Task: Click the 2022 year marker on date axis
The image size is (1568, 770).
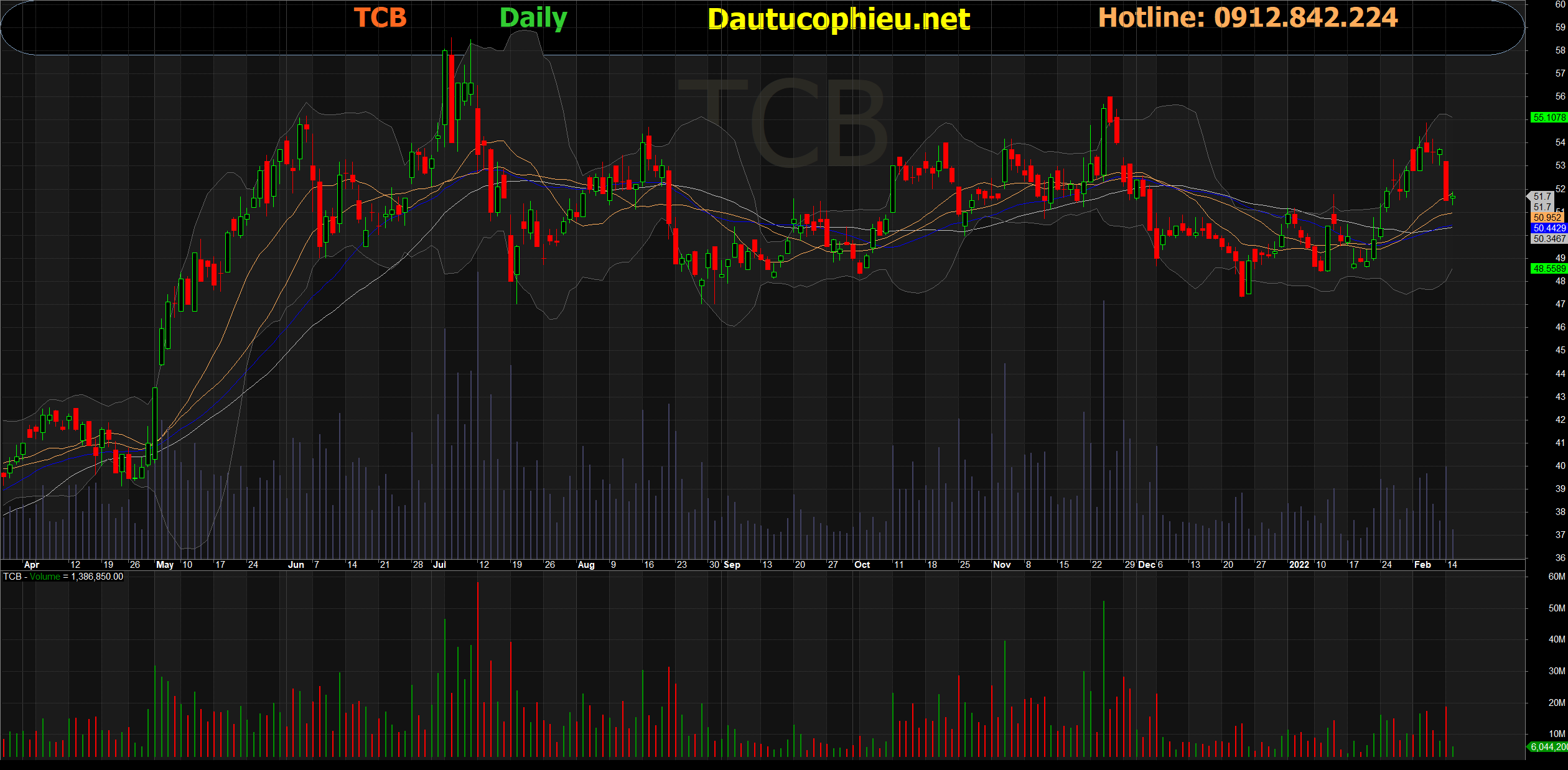Action: [1299, 565]
